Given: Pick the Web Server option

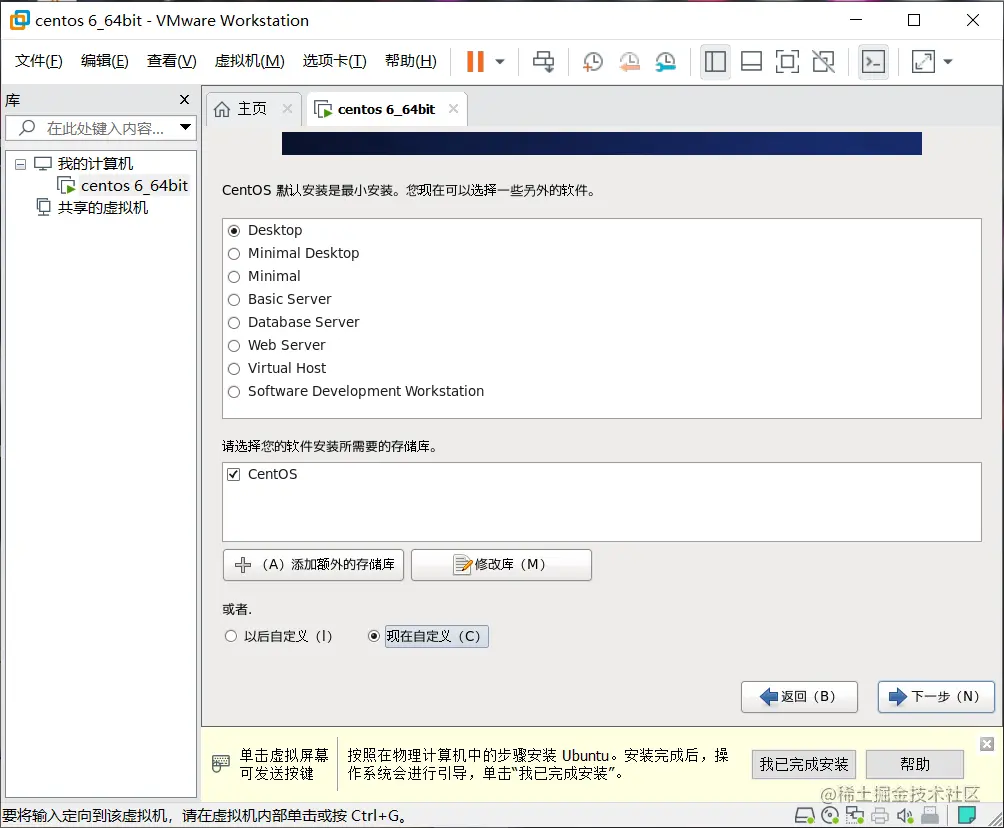Looking at the screenshot, I should click(x=277, y=345).
